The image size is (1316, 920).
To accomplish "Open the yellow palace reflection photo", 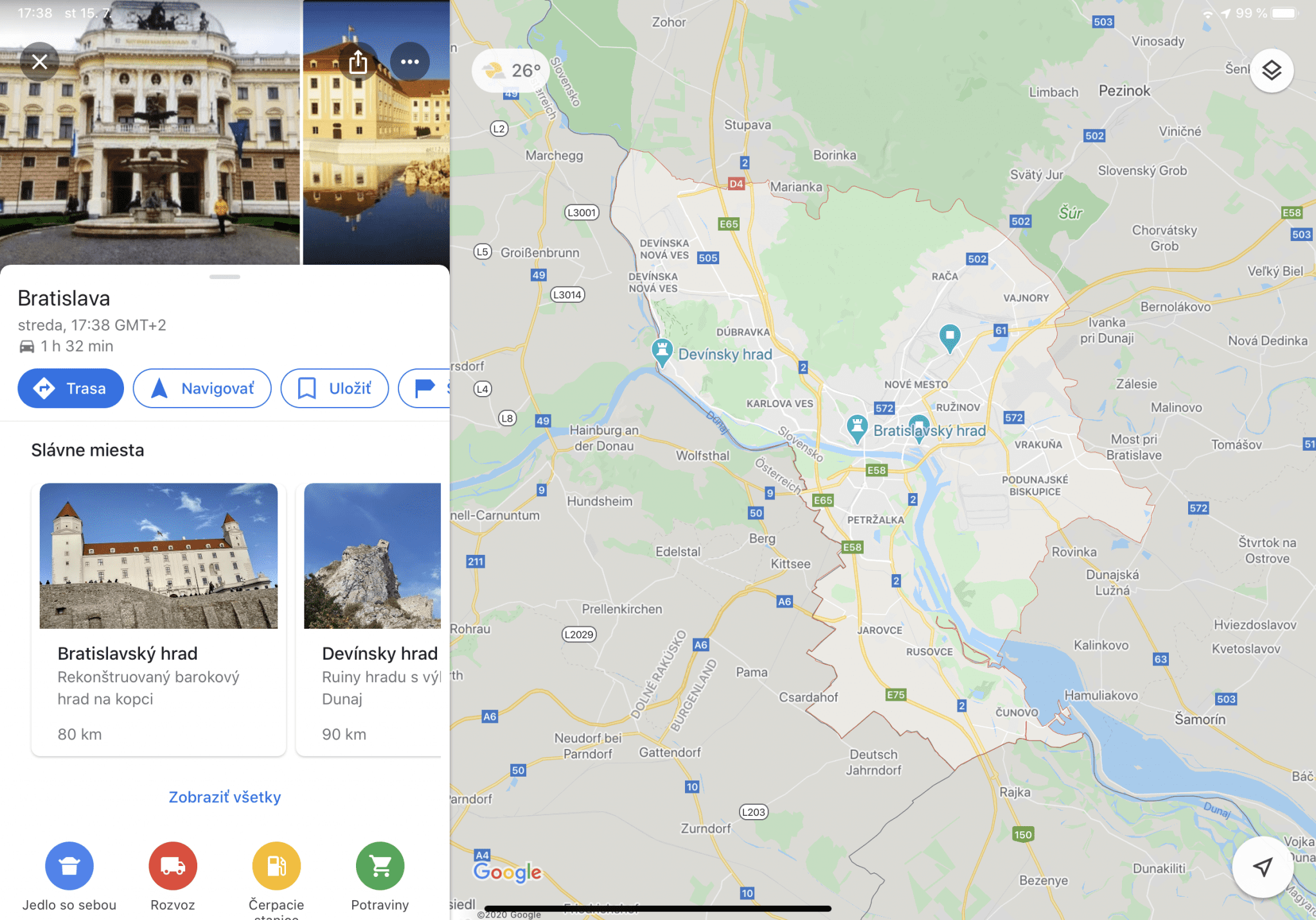I will click(377, 132).
